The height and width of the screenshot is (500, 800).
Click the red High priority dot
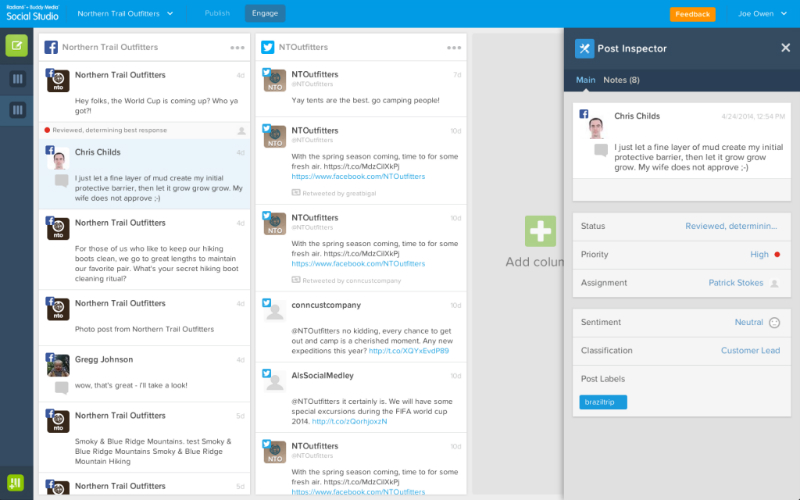pos(777,254)
